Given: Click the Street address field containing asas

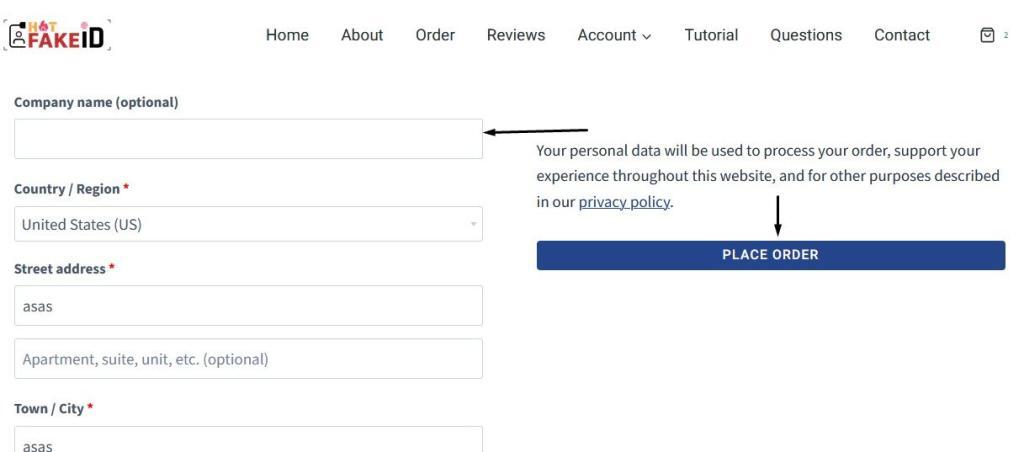Looking at the screenshot, I should point(248,305).
